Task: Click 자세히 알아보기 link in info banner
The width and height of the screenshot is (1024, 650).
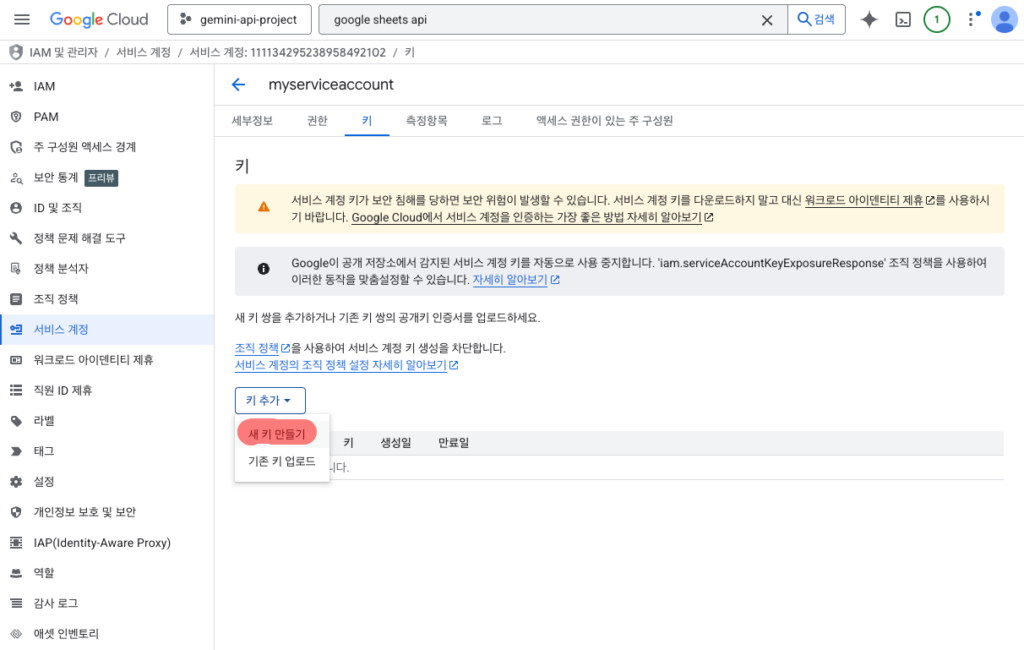Action: coord(510,280)
